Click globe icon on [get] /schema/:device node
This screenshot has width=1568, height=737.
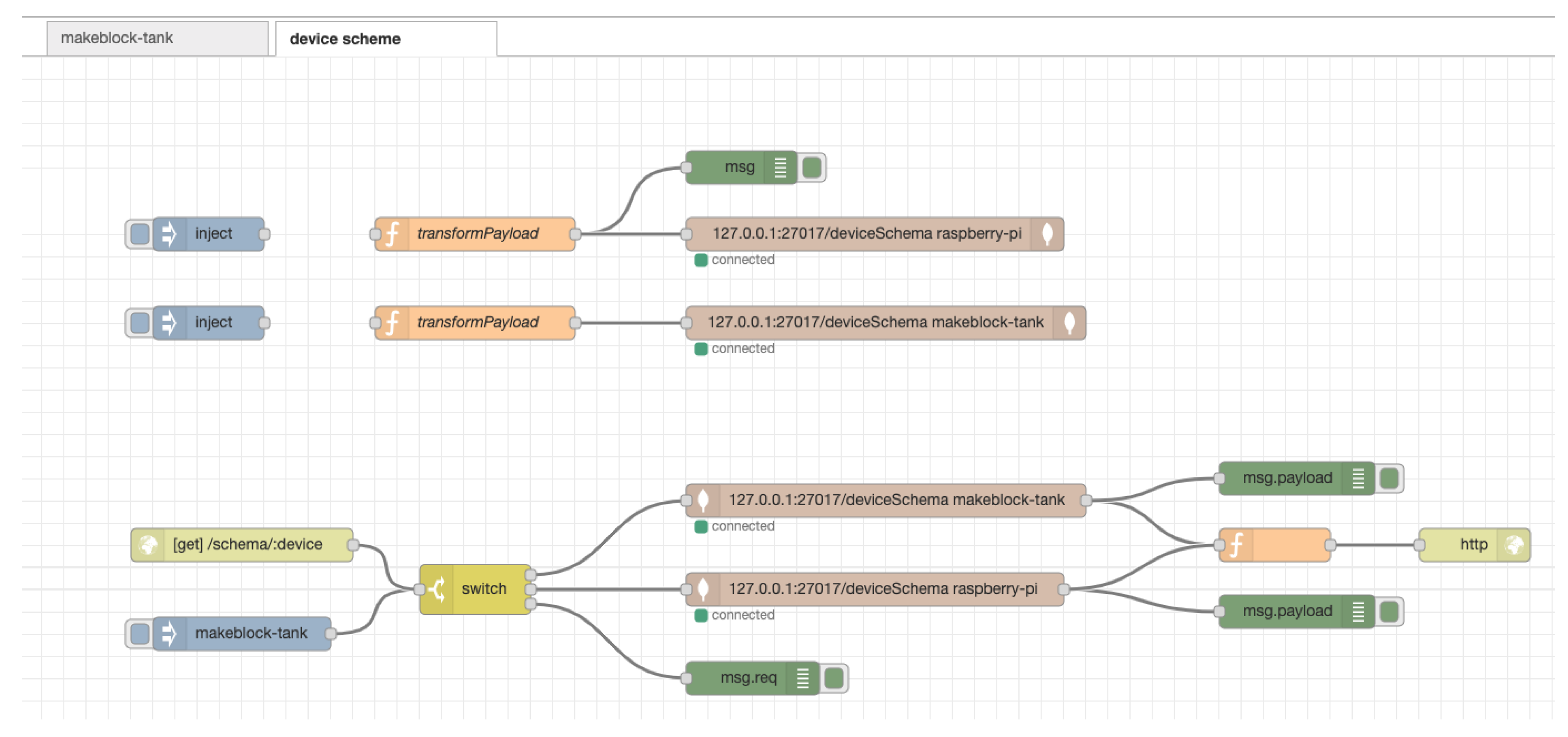tap(148, 545)
